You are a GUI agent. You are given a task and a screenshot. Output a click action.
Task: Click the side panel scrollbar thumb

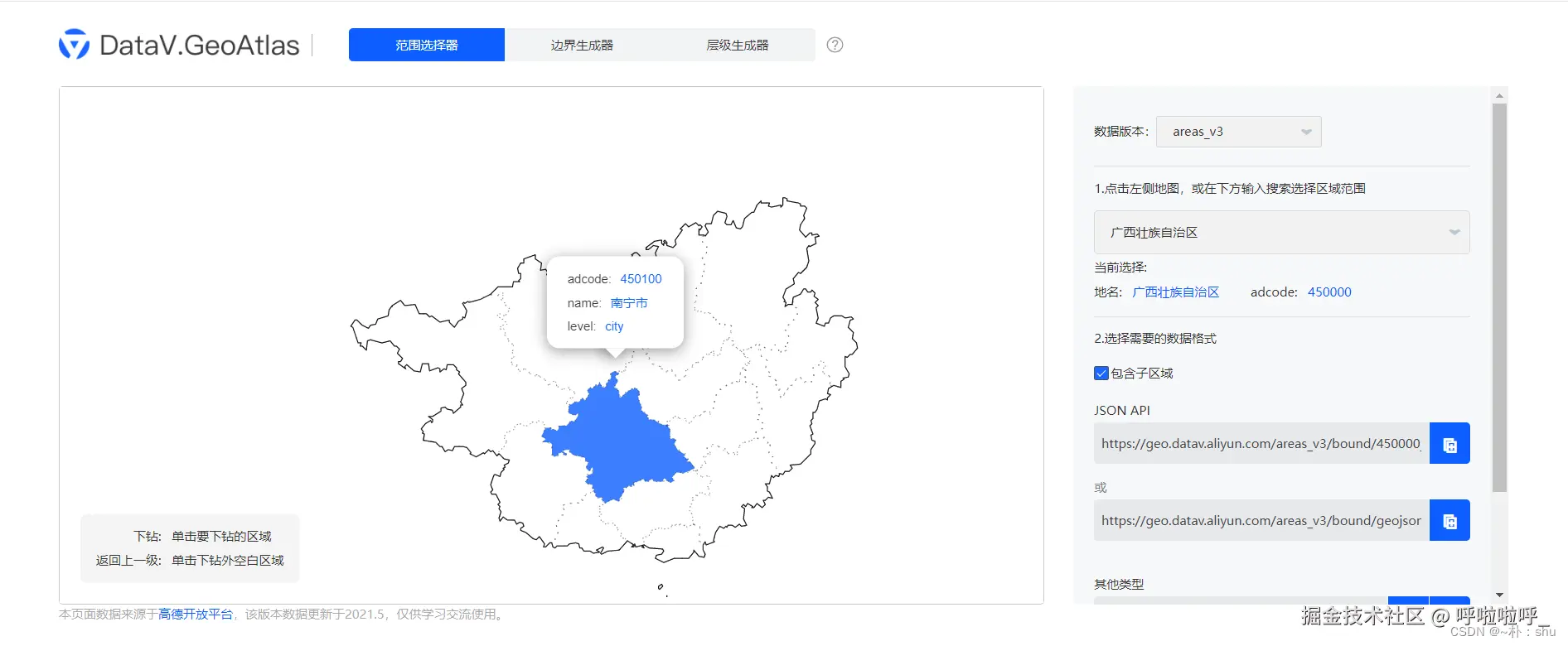(1499, 298)
